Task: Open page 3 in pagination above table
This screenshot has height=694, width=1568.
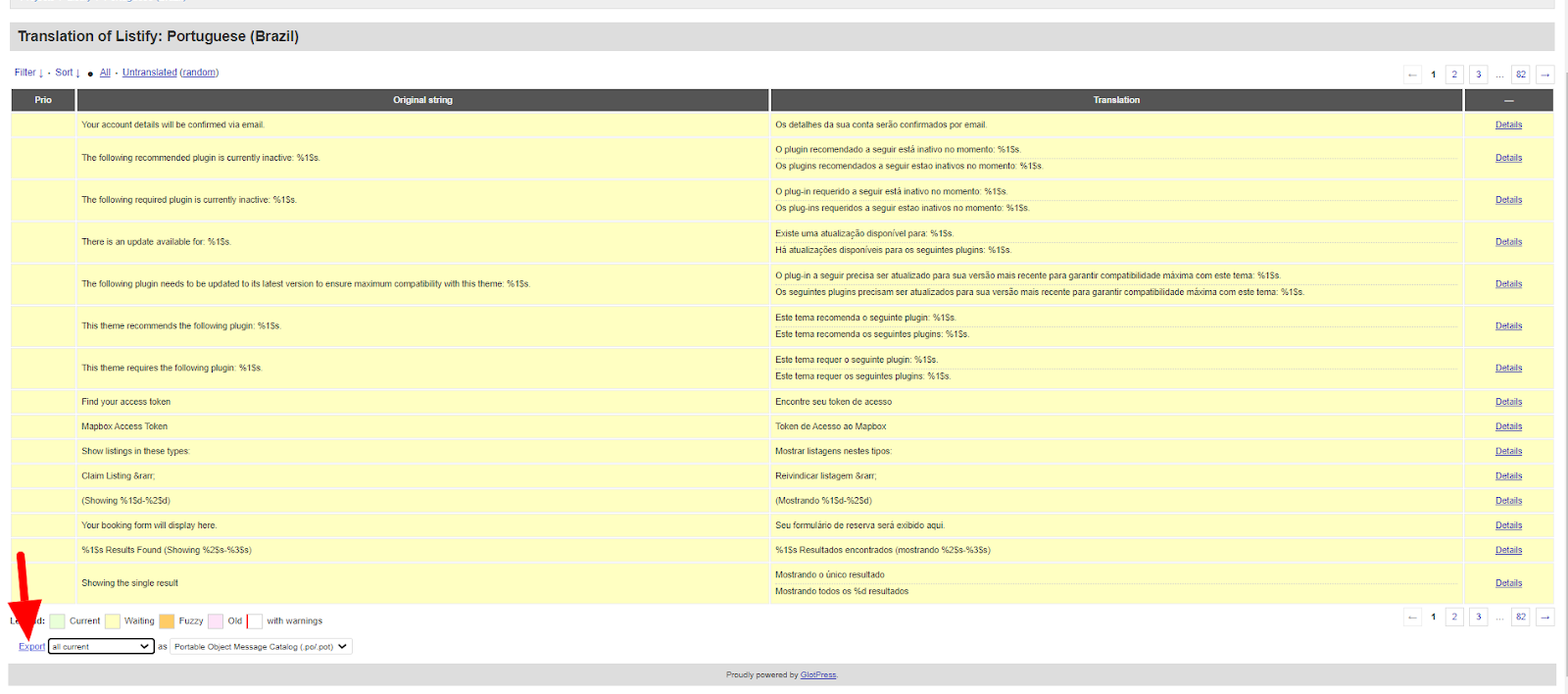Action: [1479, 74]
